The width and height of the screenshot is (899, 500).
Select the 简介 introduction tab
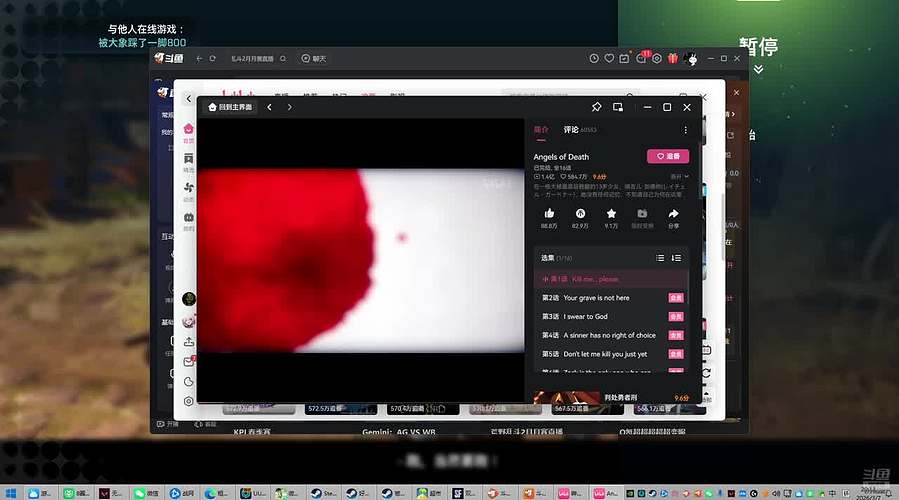click(x=541, y=130)
